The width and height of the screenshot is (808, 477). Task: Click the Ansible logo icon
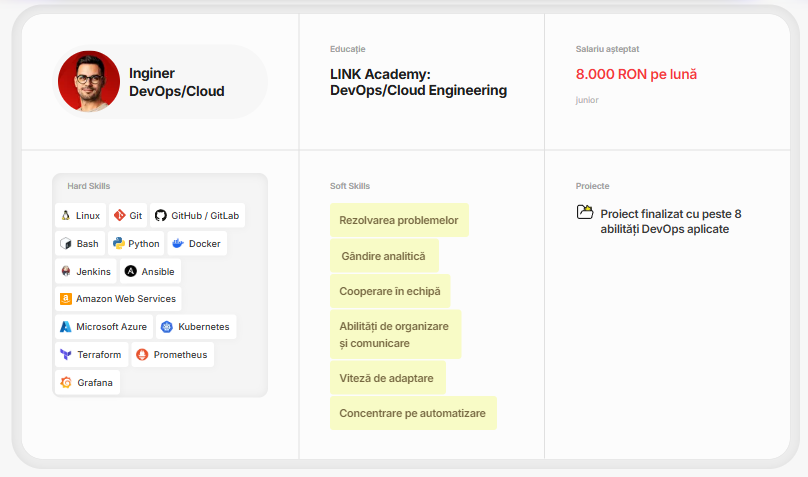(x=131, y=271)
